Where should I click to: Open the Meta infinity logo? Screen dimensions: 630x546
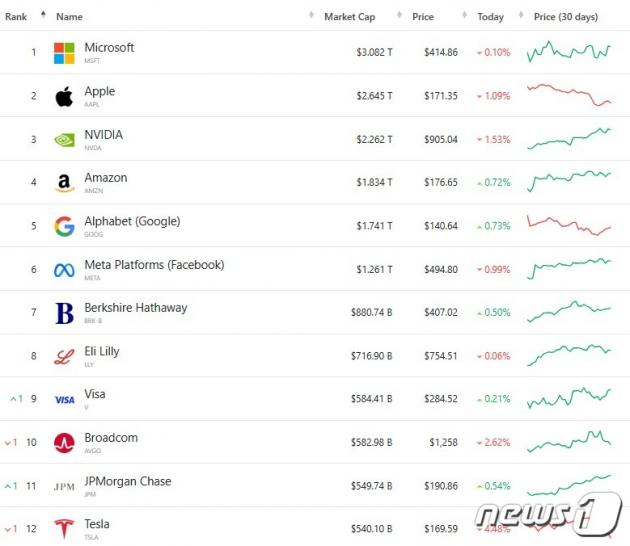(x=64, y=270)
